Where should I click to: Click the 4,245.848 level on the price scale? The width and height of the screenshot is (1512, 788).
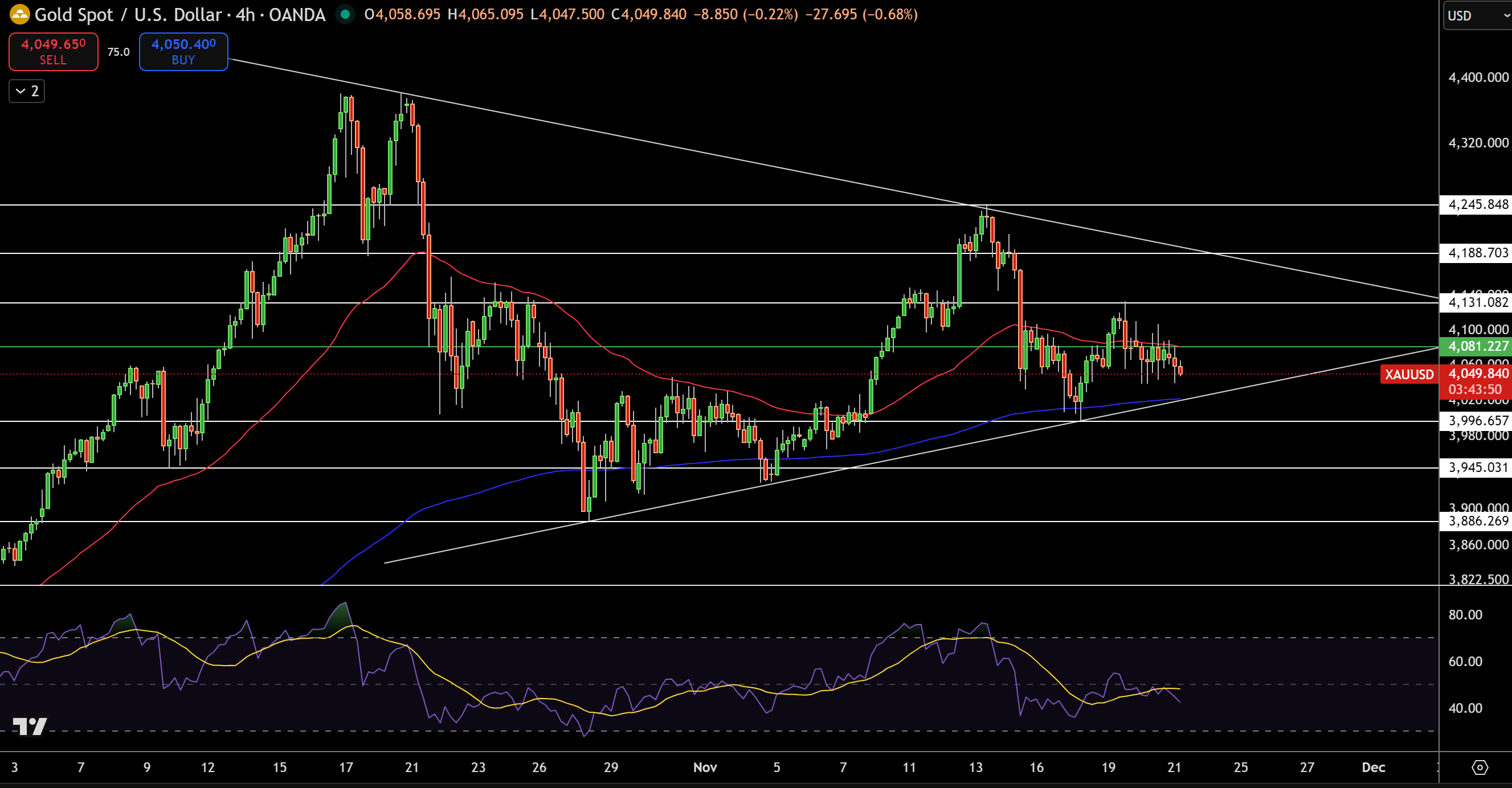click(1474, 204)
